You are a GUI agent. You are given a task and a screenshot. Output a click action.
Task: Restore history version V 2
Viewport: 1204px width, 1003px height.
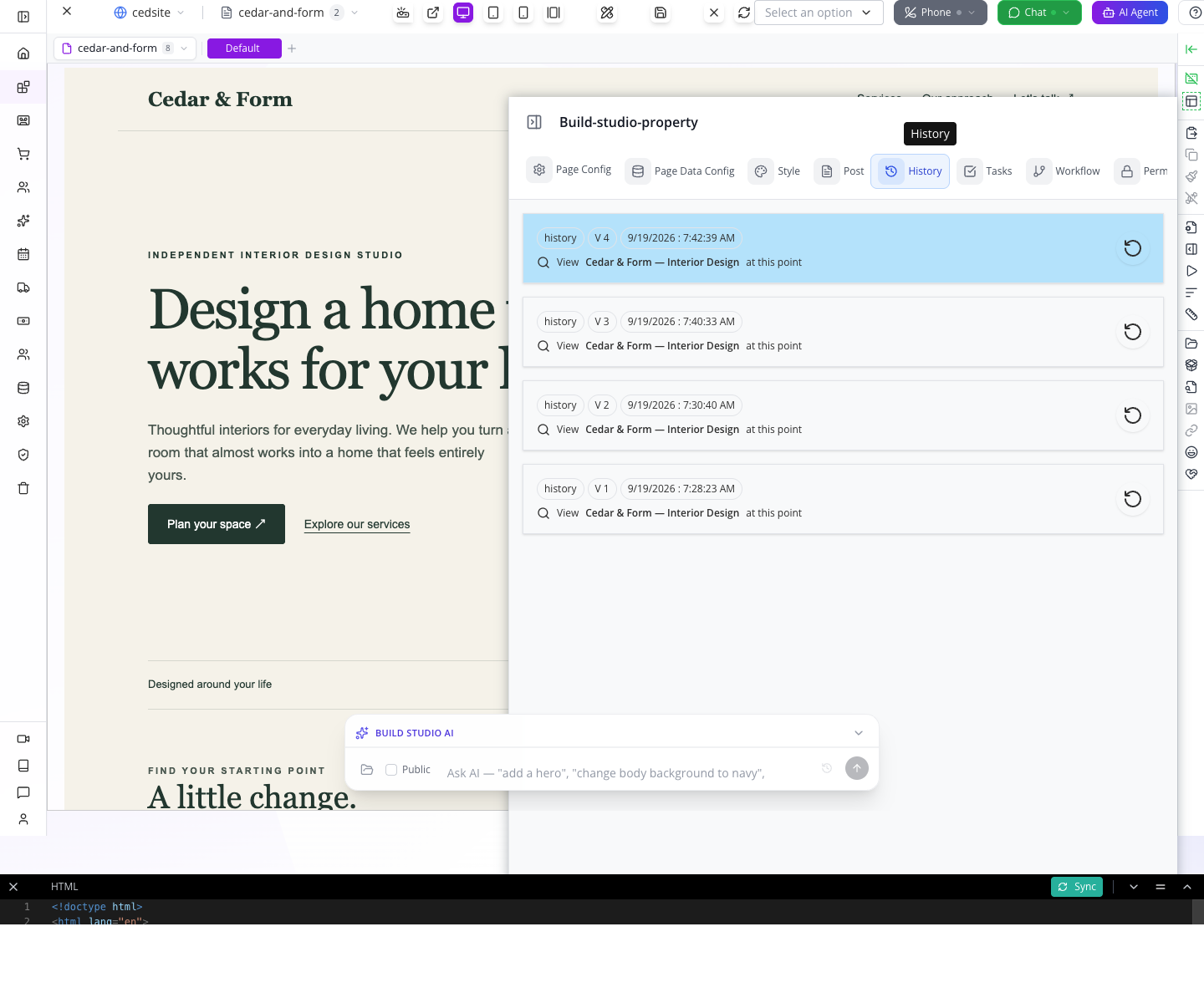click(x=1132, y=415)
